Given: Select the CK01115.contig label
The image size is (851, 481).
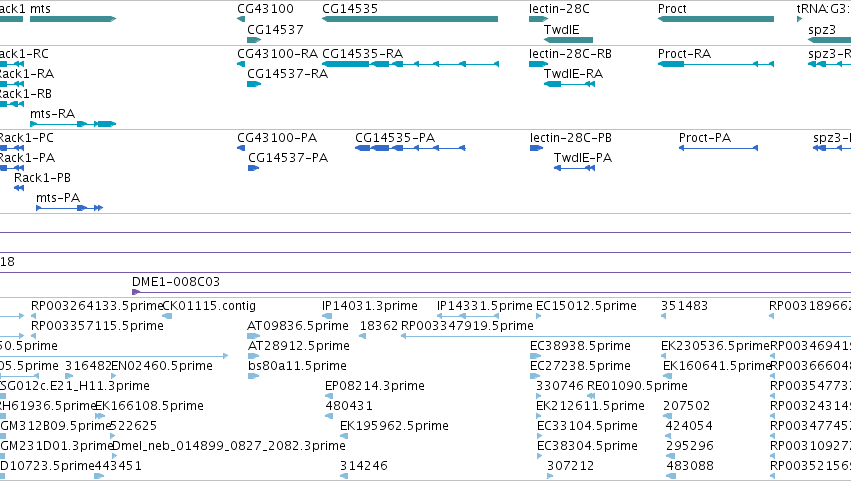Looking at the screenshot, I should [209, 306].
